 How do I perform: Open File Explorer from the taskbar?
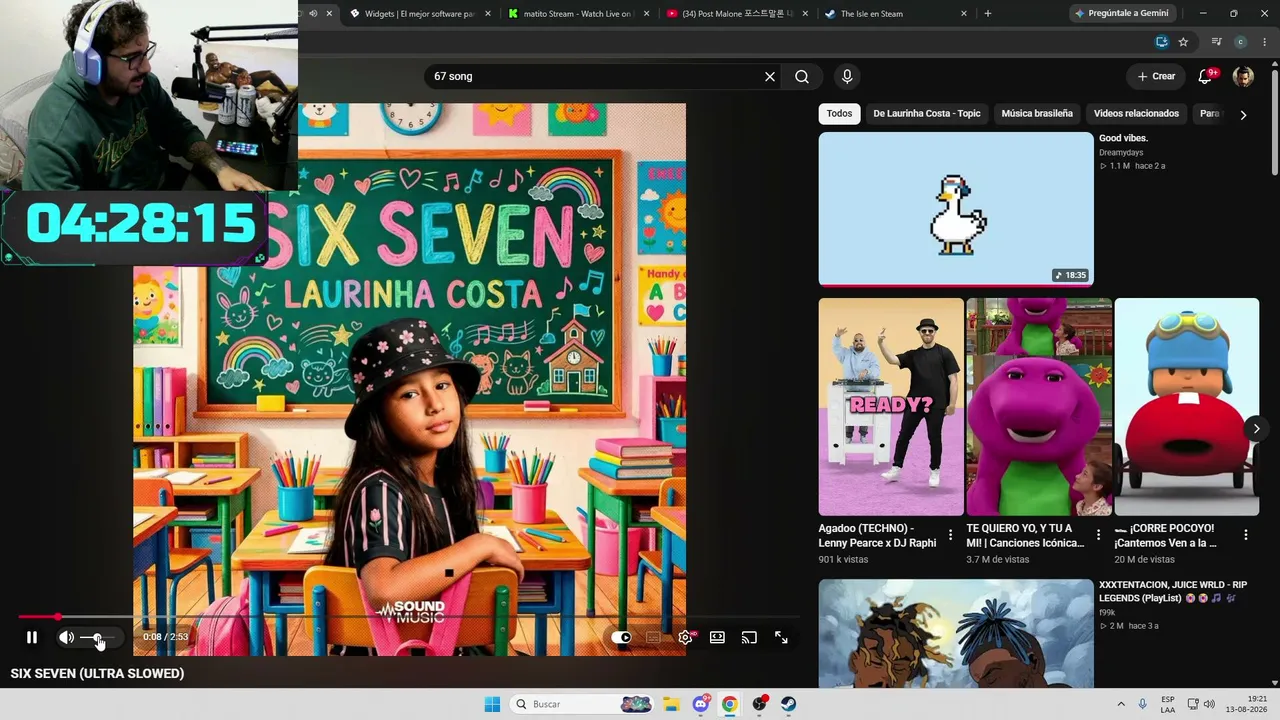click(x=671, y=704)
